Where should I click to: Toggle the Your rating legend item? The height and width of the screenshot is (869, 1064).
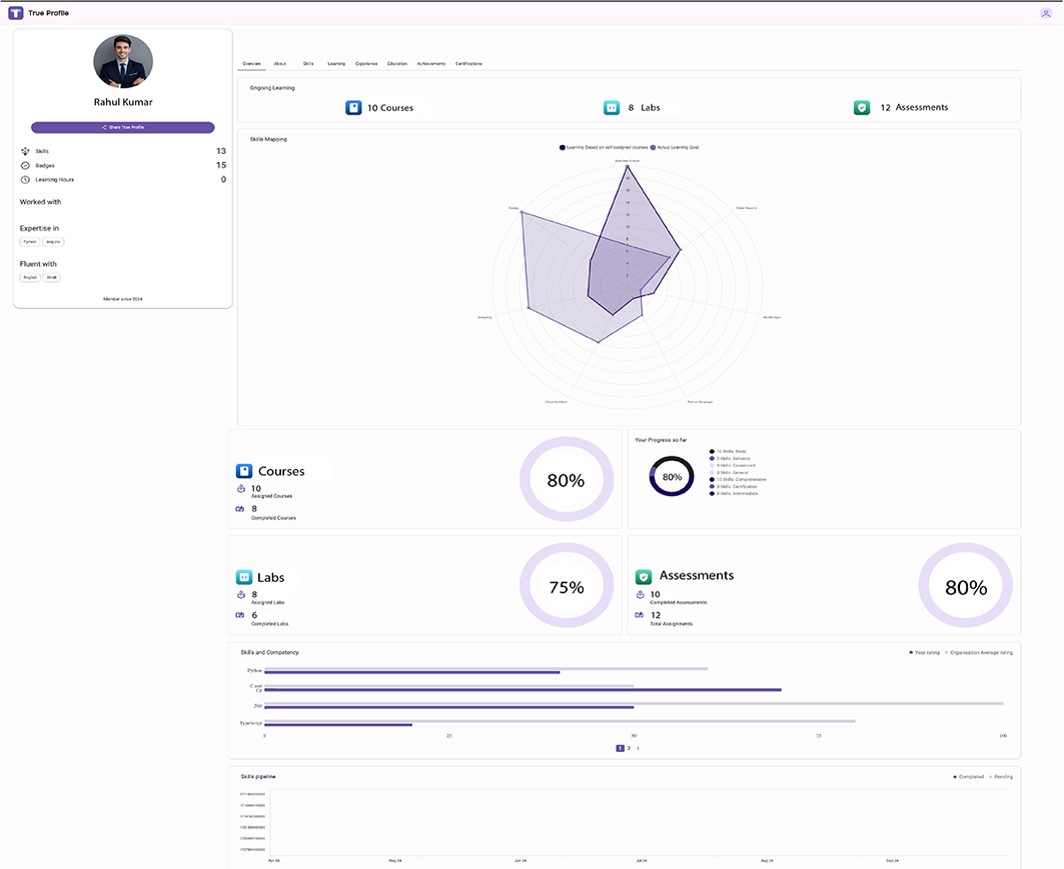coord(924,653)
